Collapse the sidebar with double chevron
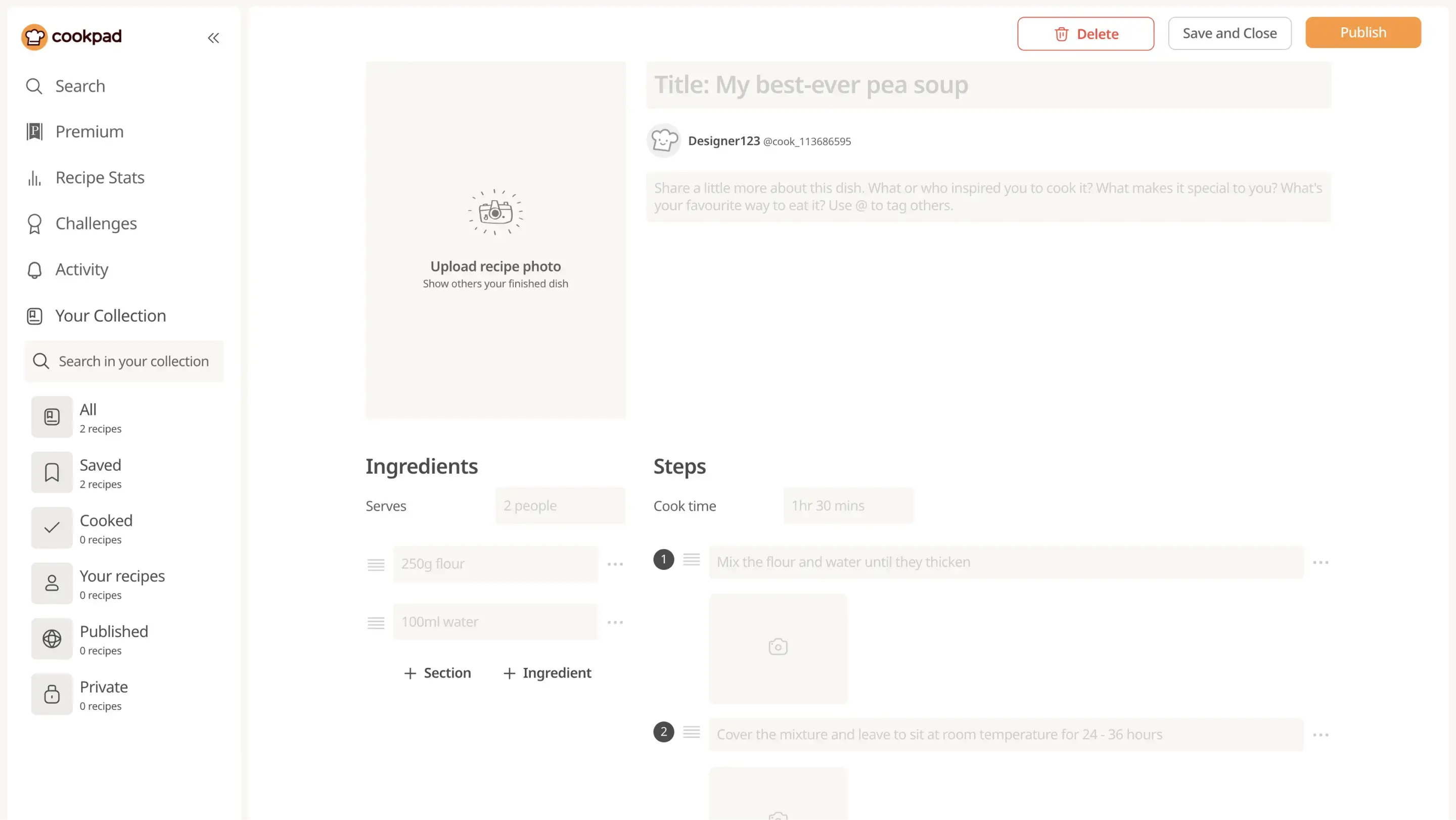The image size is (1456, 820). (213, 38)
